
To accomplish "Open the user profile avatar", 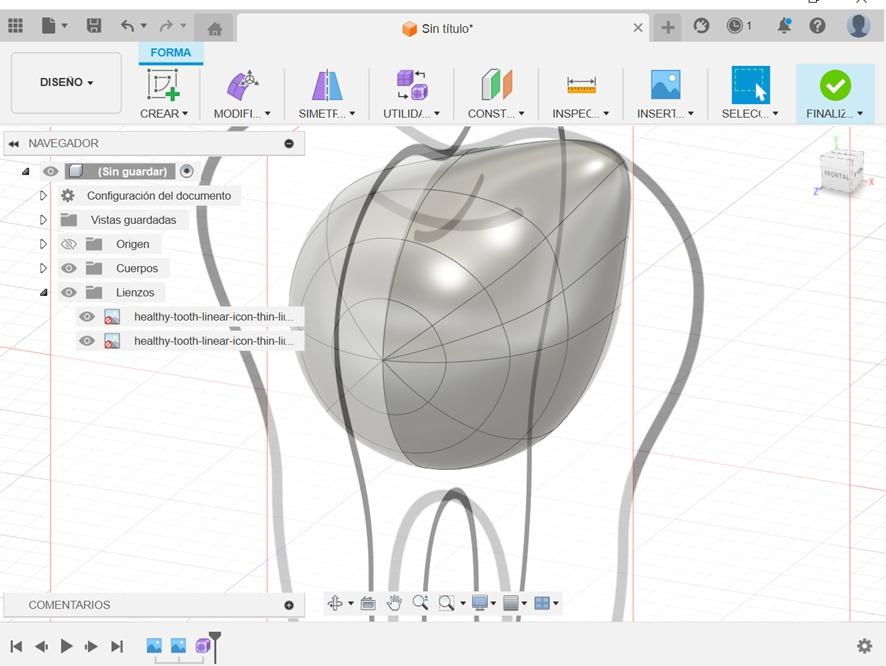I will pyautogui.click(x=858, y=26).
